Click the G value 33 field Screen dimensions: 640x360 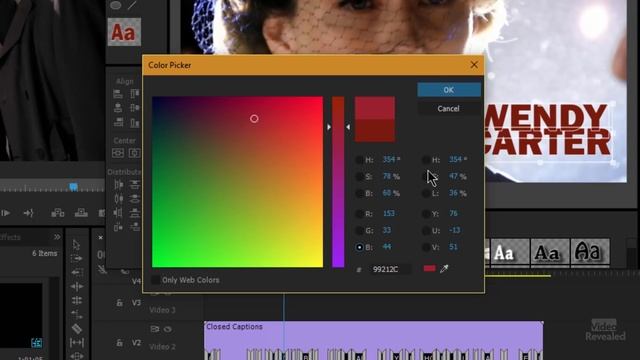[387, 231]
